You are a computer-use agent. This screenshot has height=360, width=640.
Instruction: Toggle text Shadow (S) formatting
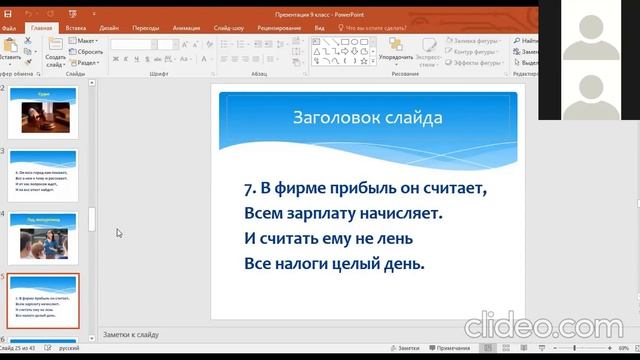point(147,60)
